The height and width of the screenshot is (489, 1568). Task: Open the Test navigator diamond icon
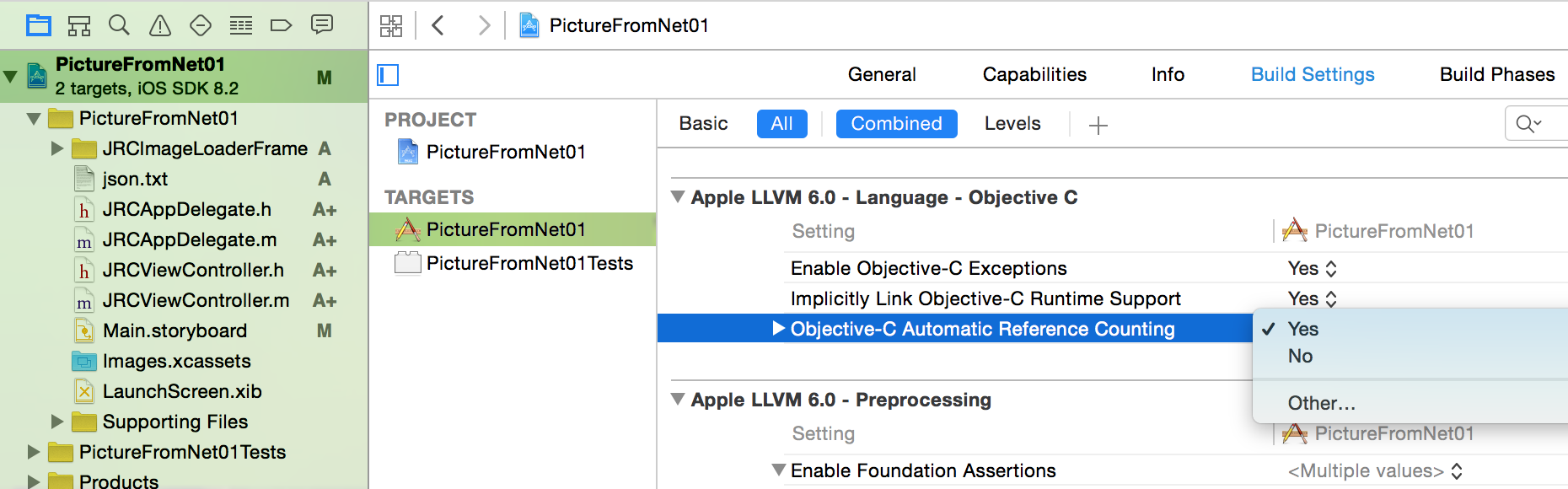coord(201,25)
